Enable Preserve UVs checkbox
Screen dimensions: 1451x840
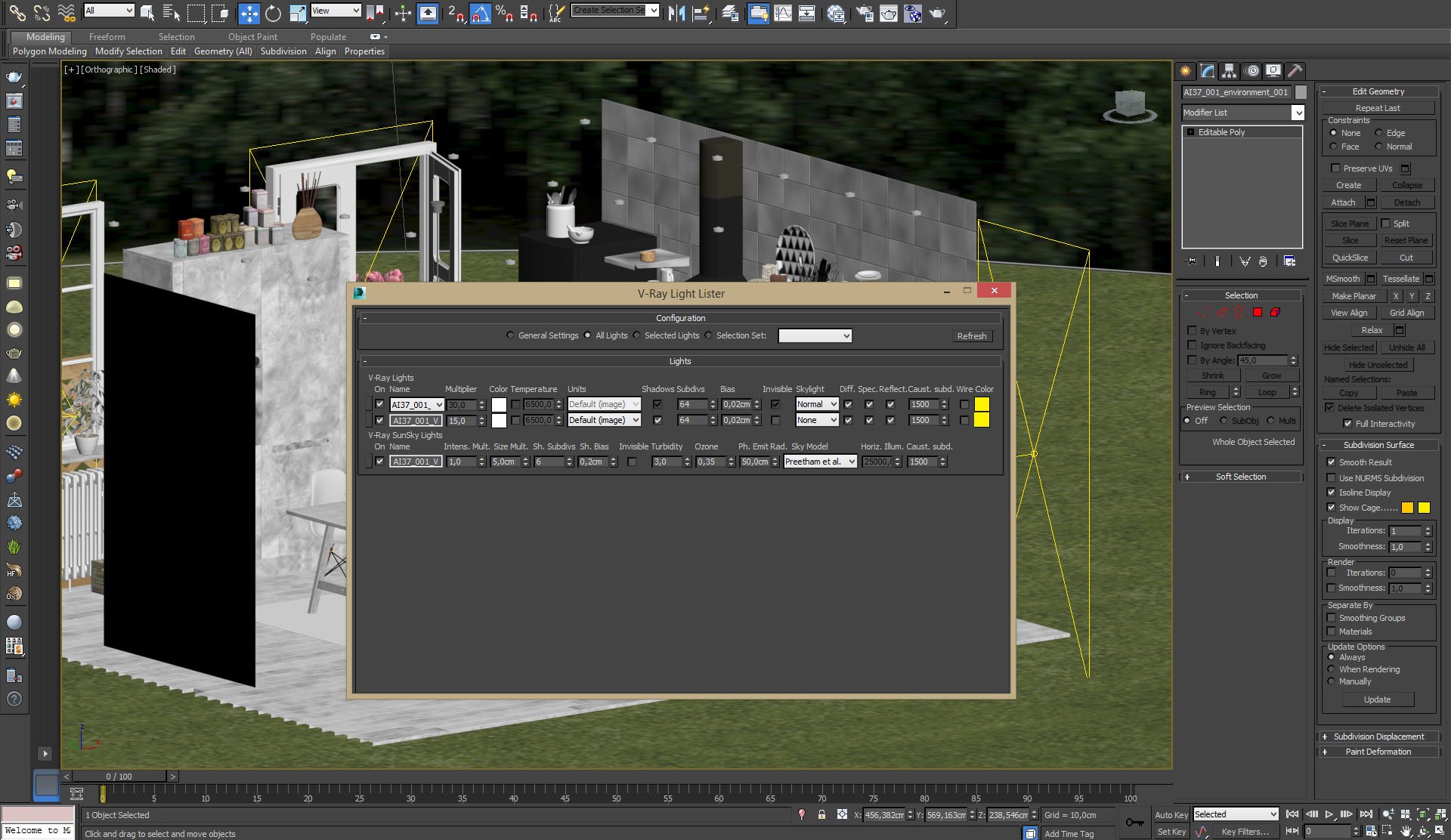[x=1335, y=168]
